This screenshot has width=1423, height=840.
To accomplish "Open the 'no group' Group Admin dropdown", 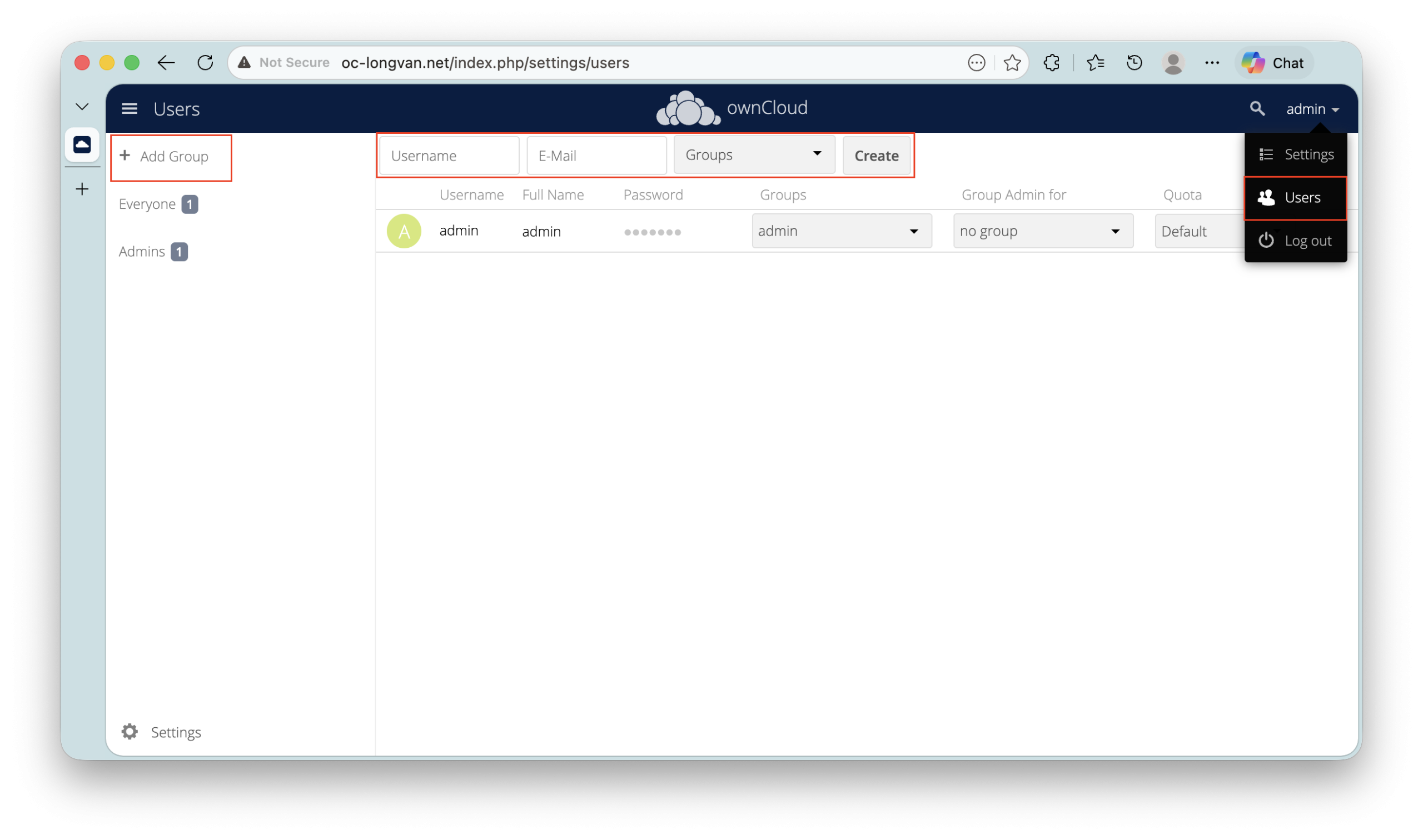I will (1042, 231).
